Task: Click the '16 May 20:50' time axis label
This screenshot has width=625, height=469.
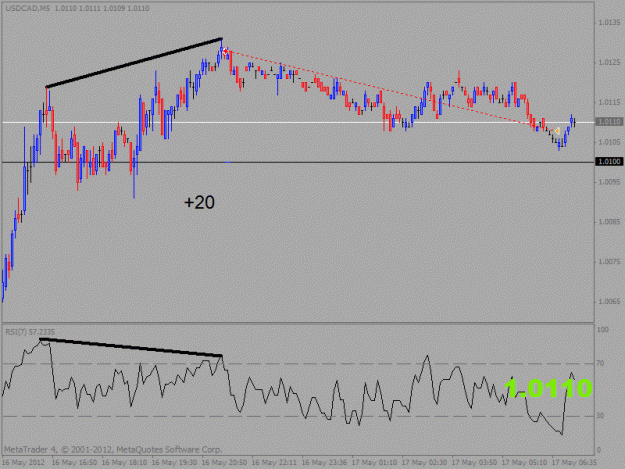Action: (x=224, y=463)
